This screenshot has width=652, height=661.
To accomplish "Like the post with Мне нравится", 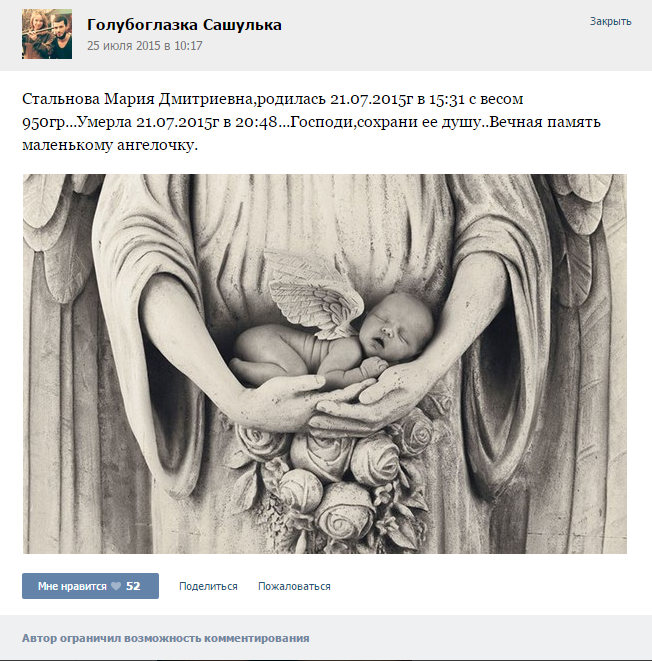I will click(x=90, y=586).
